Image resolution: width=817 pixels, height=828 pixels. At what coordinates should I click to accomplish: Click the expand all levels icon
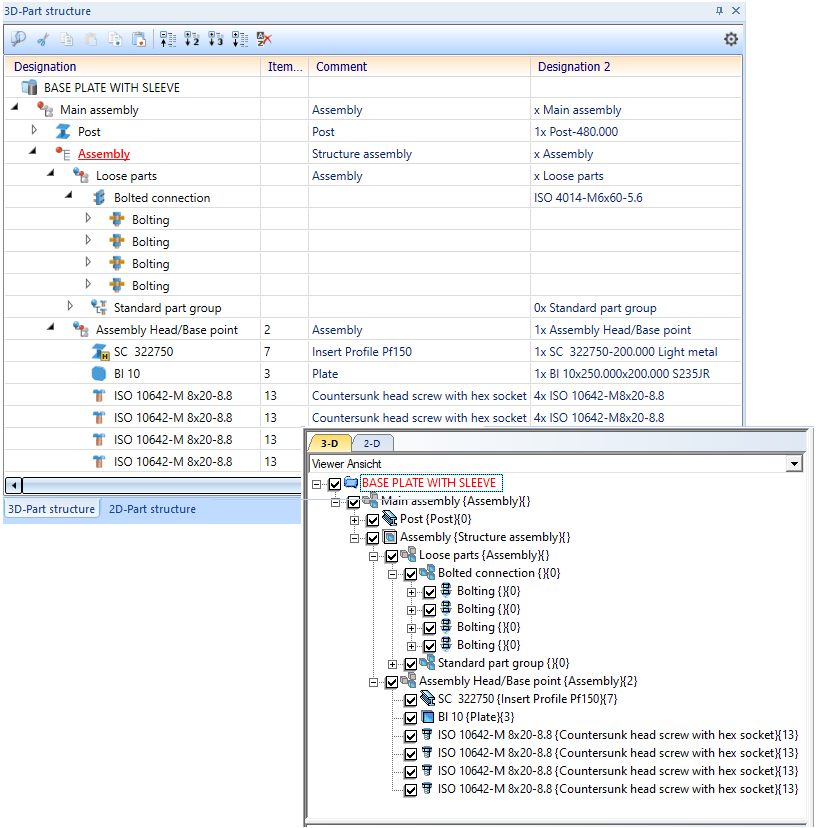[x=239, y=40]
